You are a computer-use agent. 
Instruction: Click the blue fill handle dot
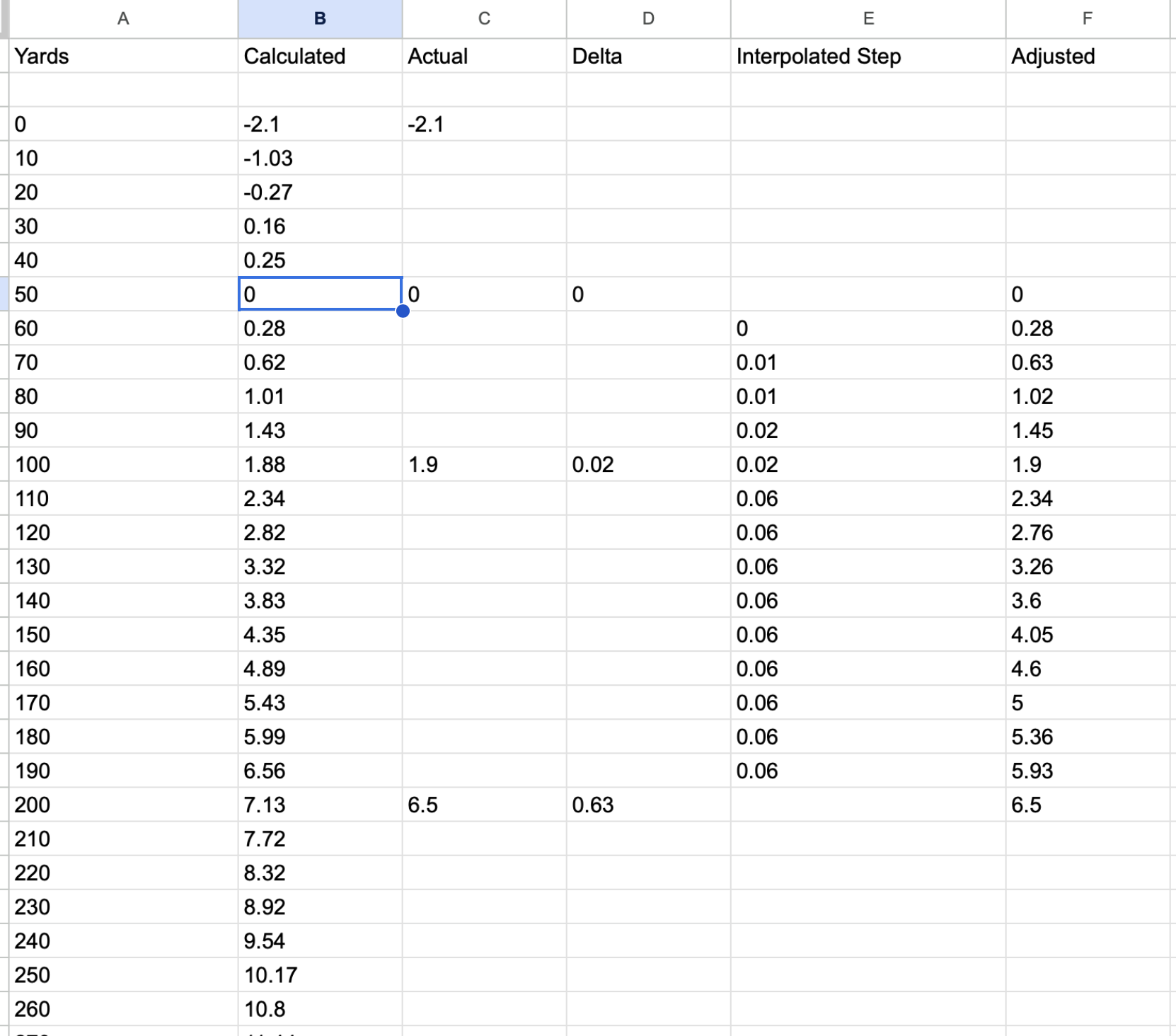[403, 311]
